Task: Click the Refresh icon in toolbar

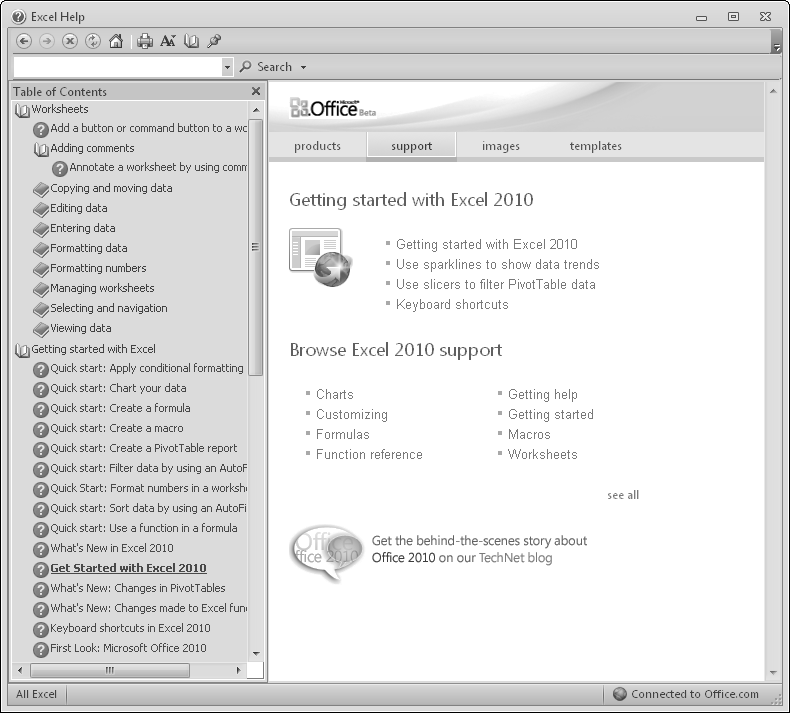Action: coord(93,41)
